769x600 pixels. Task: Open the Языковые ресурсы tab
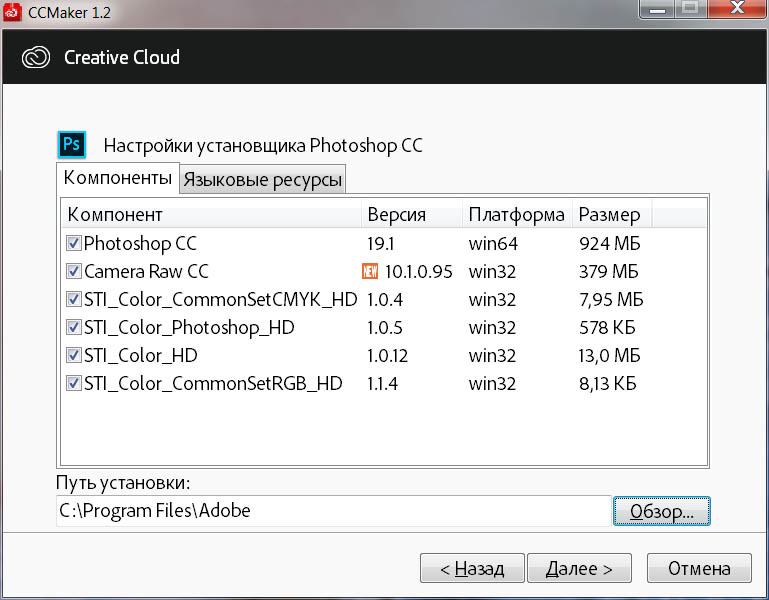pyautogui.click(x=262, y=180)
